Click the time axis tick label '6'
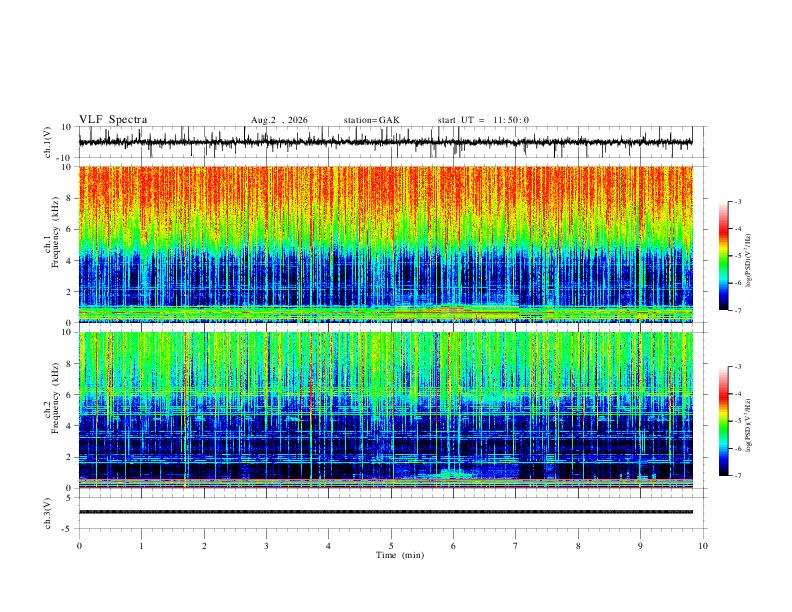Screen dimensions: 792x612 pos(454,546)
